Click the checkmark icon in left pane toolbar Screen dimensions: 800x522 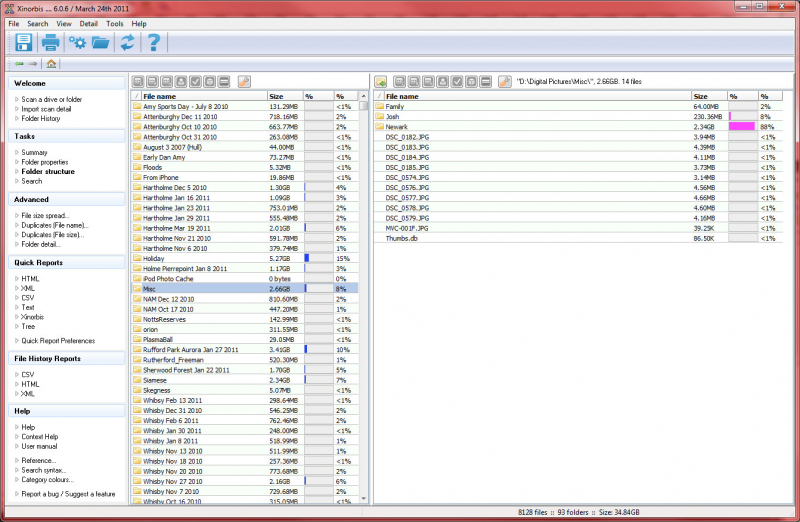195,82
